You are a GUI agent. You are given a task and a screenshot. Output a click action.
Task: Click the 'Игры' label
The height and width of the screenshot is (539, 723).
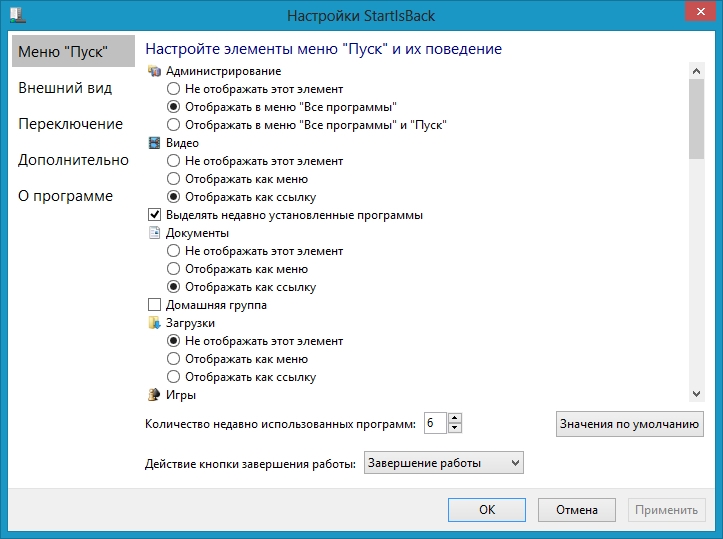click(181, 395)
